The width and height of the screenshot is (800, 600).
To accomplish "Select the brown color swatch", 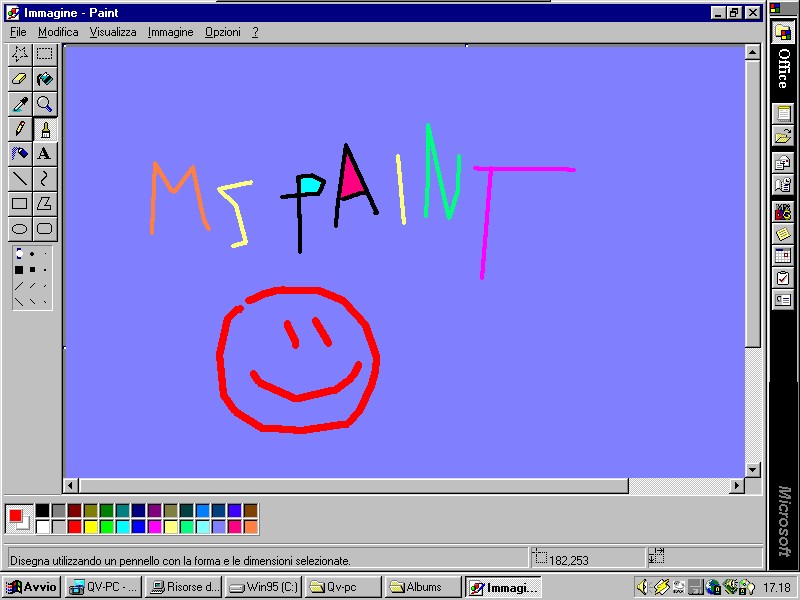I will point(251,511).
